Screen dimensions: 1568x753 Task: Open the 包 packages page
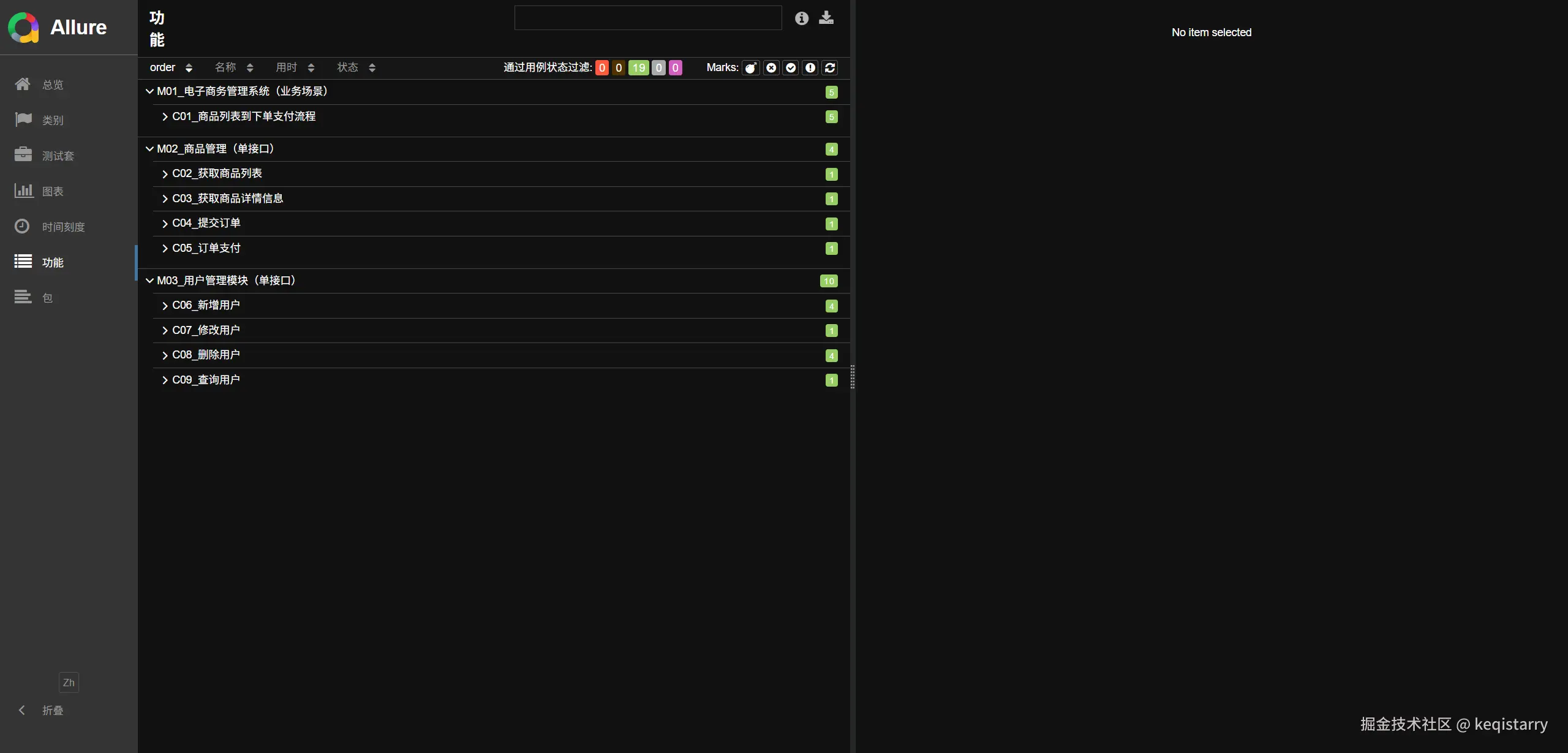click(47, 298)
